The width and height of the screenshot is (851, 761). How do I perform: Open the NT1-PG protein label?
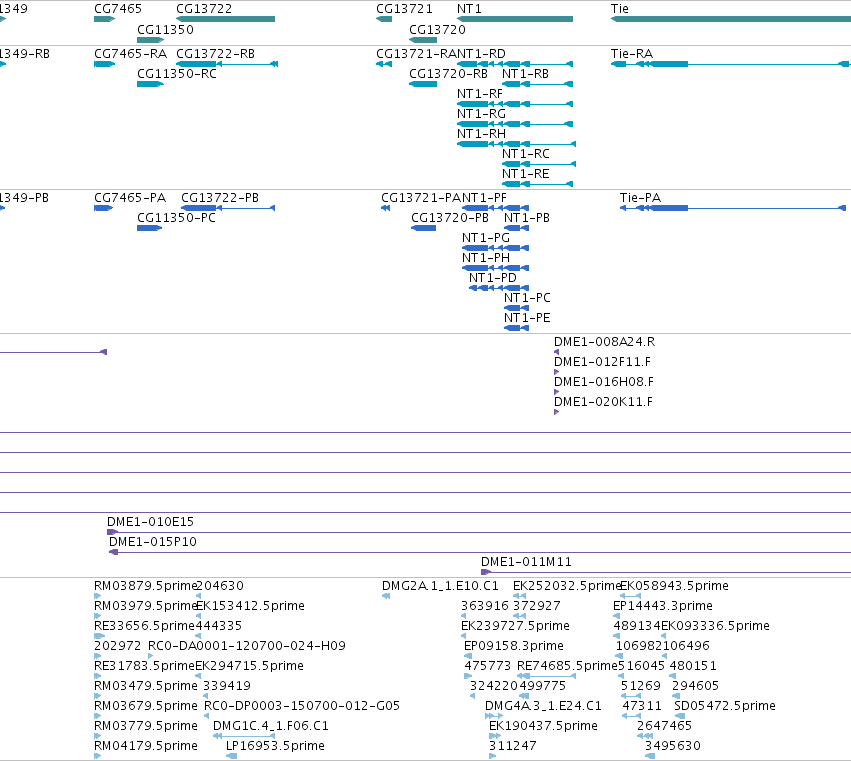[x=486, y=238]
